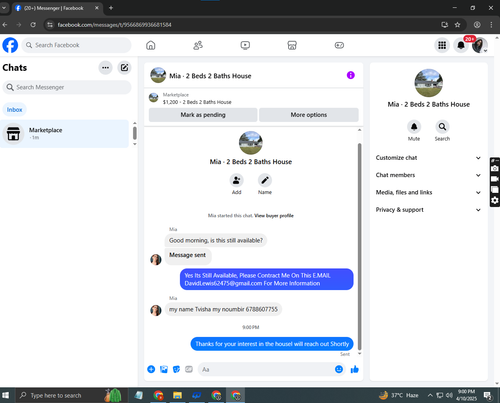Expand Media, files and links section
Viewport: 500px width, 403px height.
coord(428,192)
